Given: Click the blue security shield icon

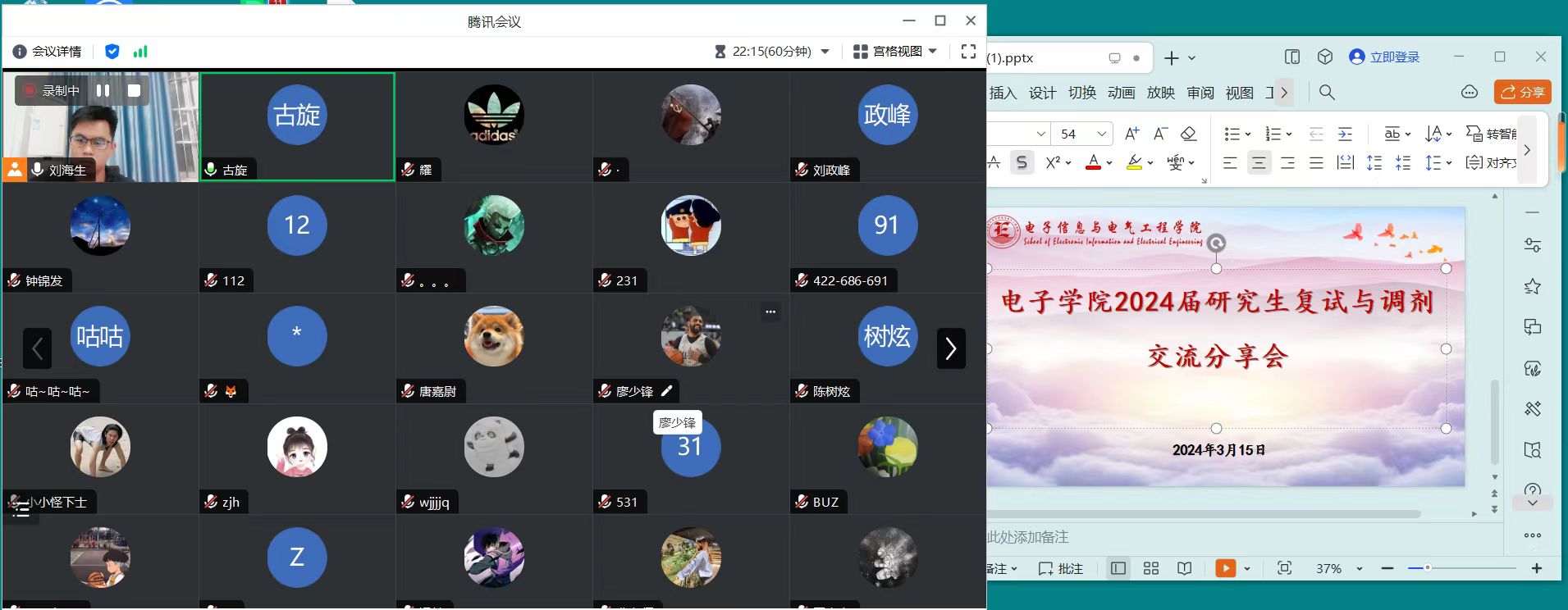Looking at the screenshot, I should [x=112, y=52].
